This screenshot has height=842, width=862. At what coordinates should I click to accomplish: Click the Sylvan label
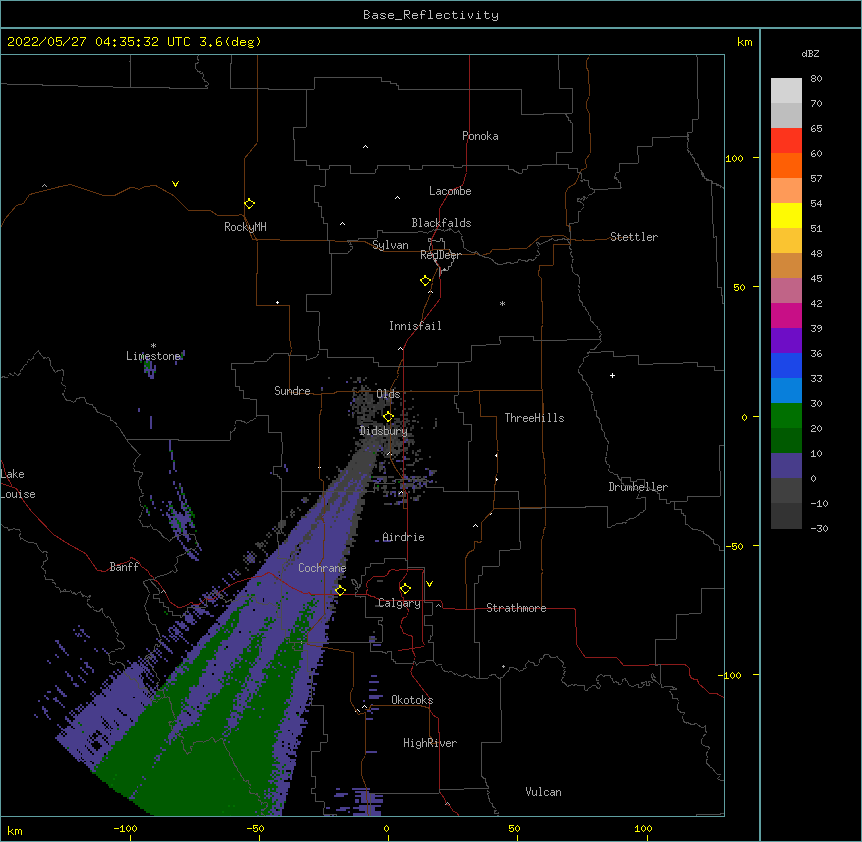(x=390, y=245)
